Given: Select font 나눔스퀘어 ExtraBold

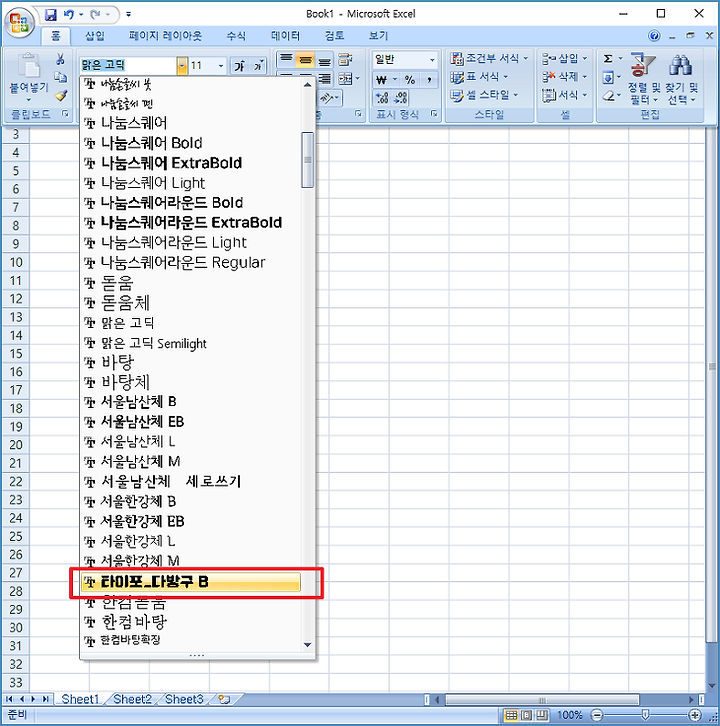Looking at the screenshot, I should [190, 163].
